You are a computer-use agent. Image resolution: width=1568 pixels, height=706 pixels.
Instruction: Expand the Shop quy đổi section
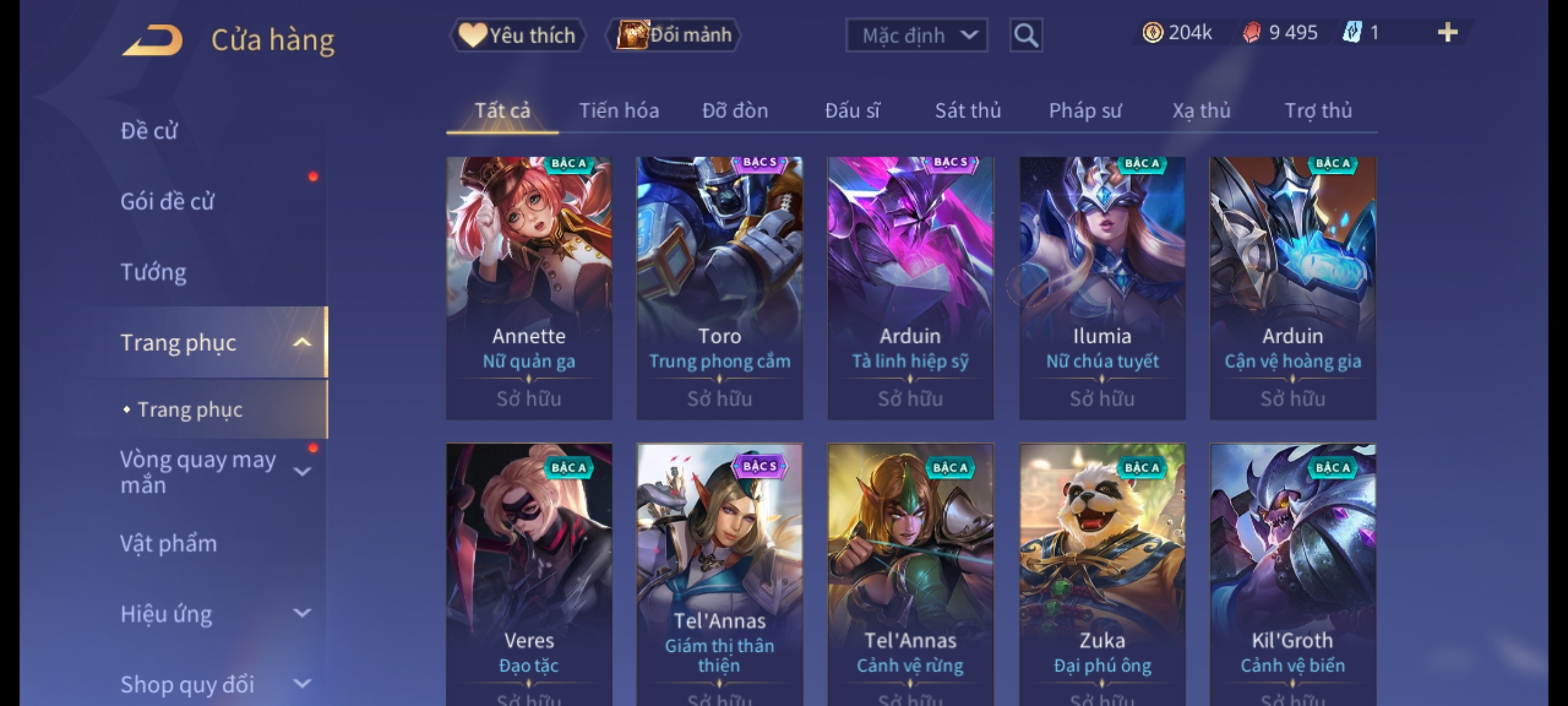click(x=302, y=684)
